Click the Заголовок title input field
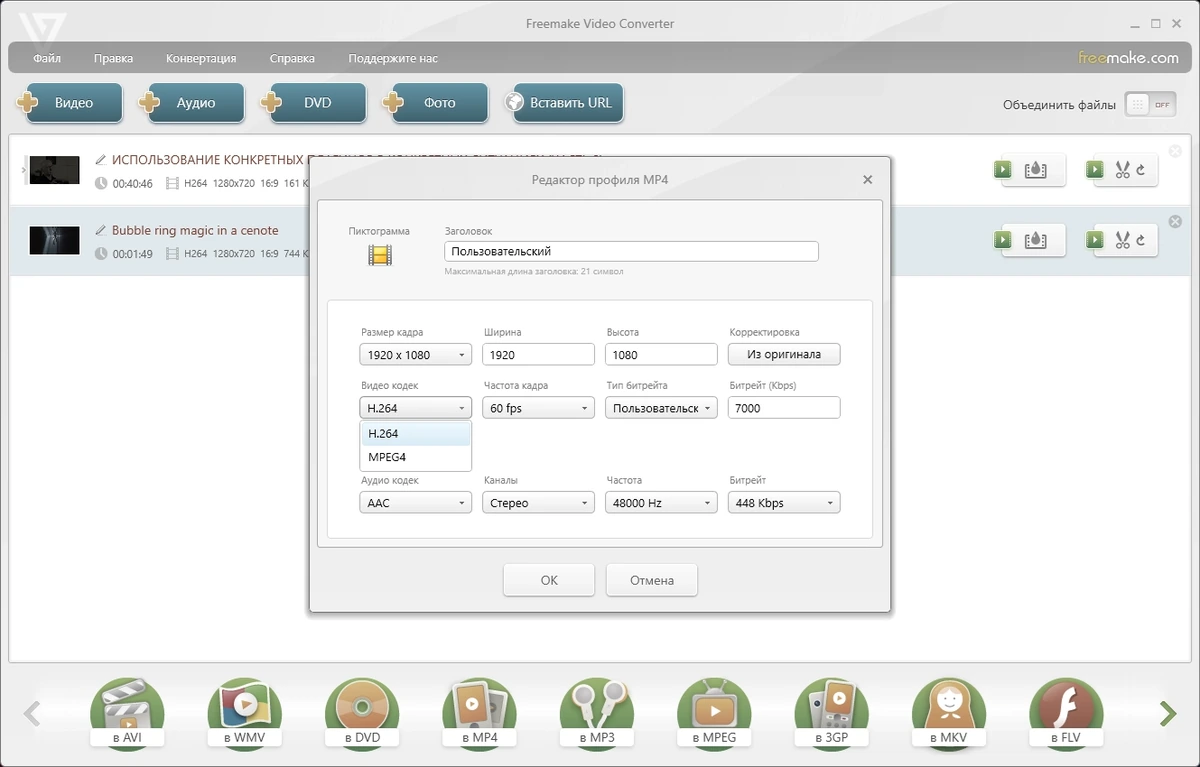1200x767 pixels. pyautogui.click(x=631, y=251)
